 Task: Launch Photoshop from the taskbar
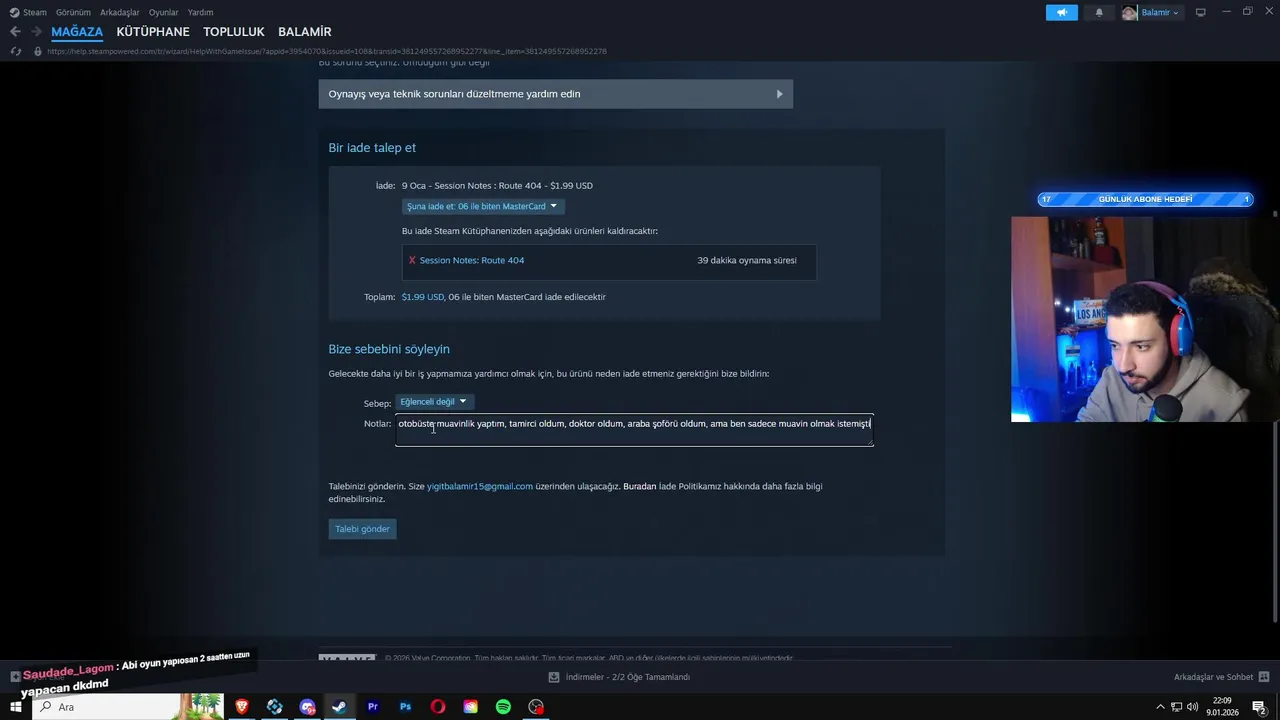[x=405, y=707]
